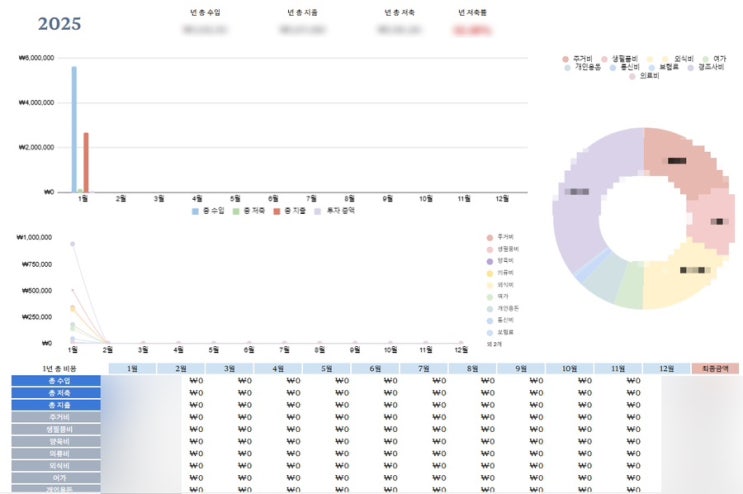This screenshot has height=494, width=743.
Task: Click the dark red donut chart slice
Action: [678, 161]
